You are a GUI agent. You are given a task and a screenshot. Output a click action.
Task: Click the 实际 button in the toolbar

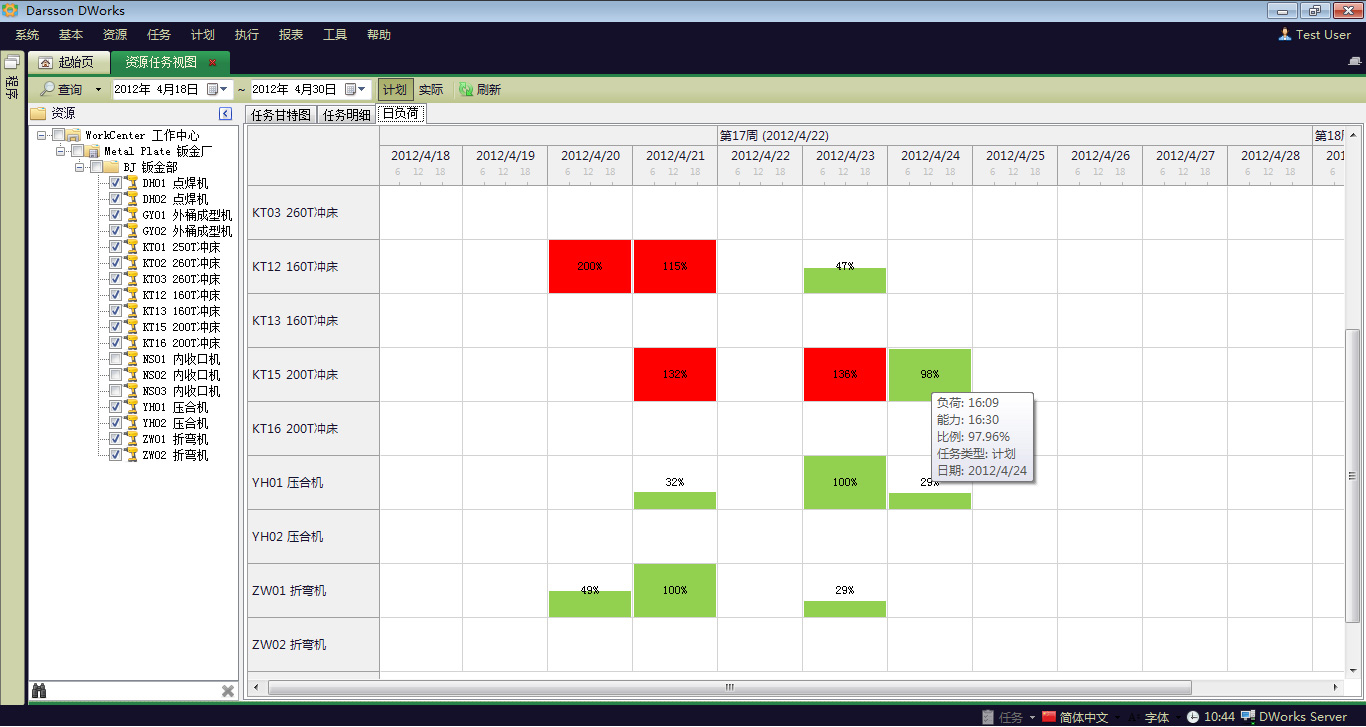431,88
